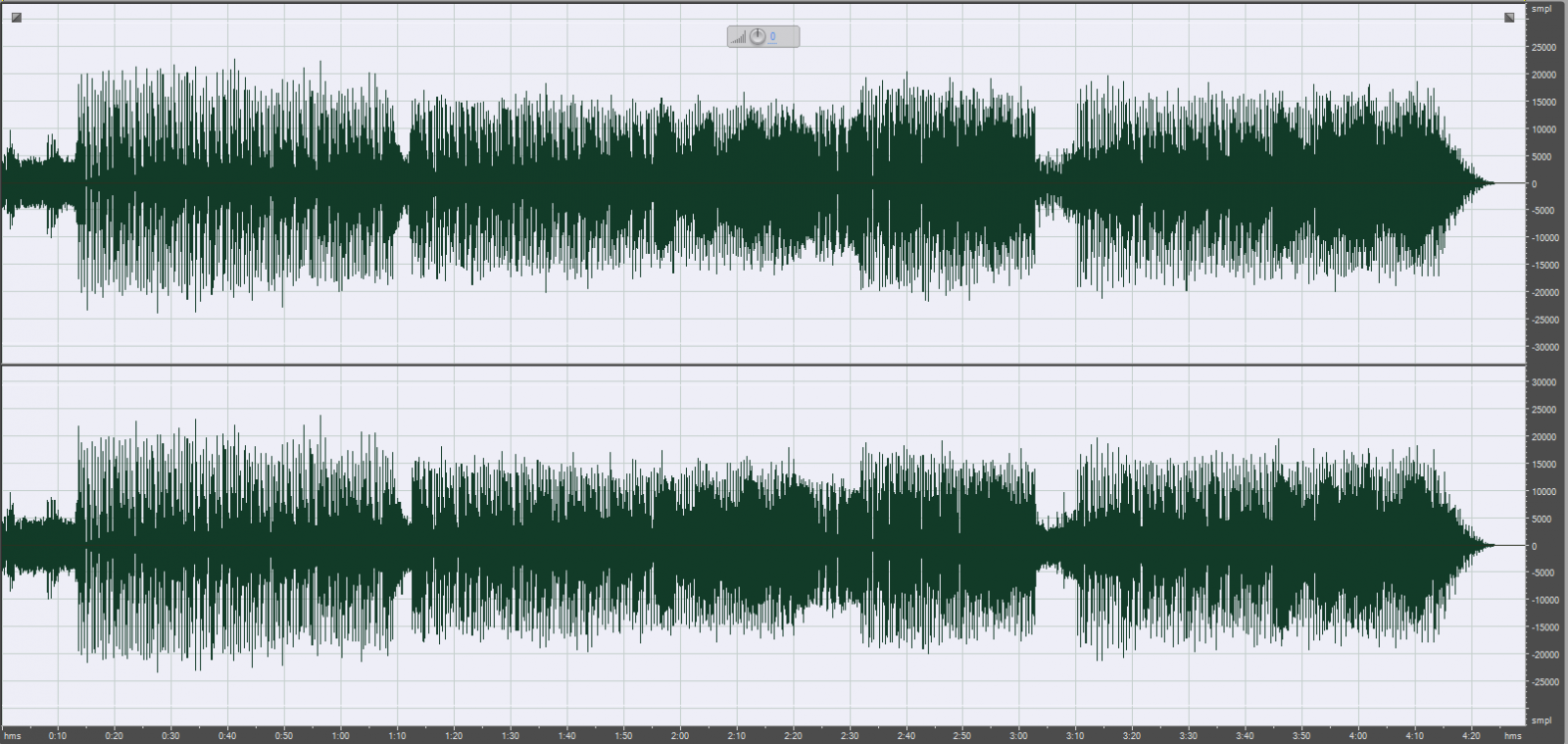Click the HUD gain value 0

point(772,37)
